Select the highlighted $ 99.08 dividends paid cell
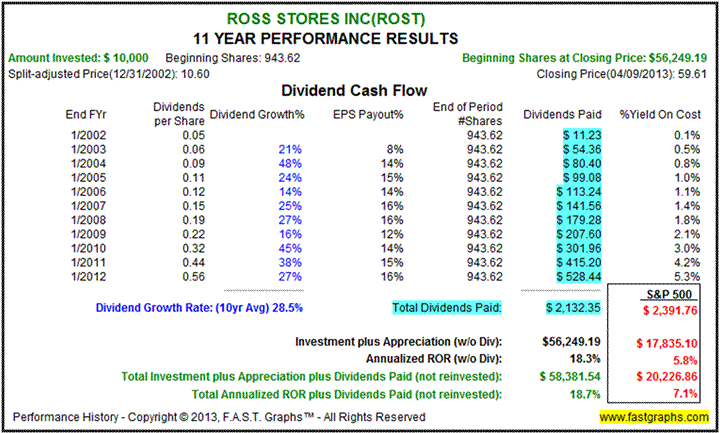Screen dimensions: 720x433 [582, 178]
